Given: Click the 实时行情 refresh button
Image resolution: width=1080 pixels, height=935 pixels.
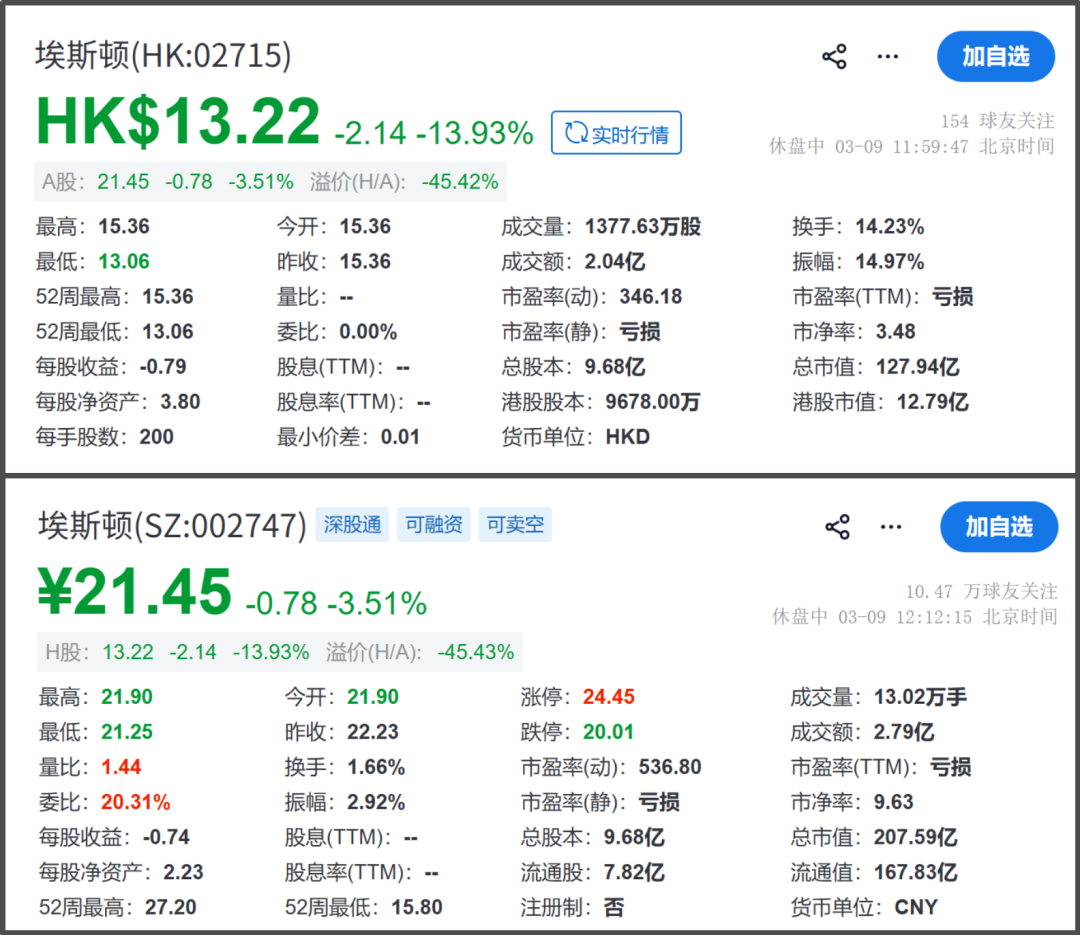Looking at the screenshot, I should pyautogui.click(x=616, y=133).
